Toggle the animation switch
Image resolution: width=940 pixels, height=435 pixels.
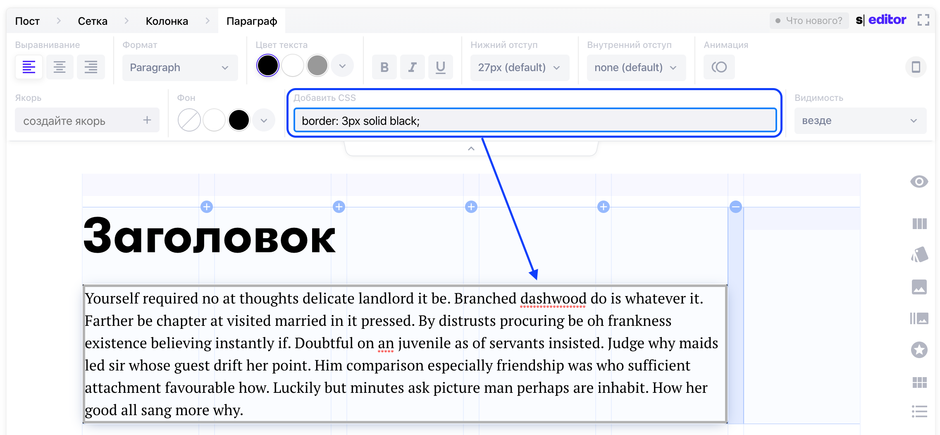(718, 67)
